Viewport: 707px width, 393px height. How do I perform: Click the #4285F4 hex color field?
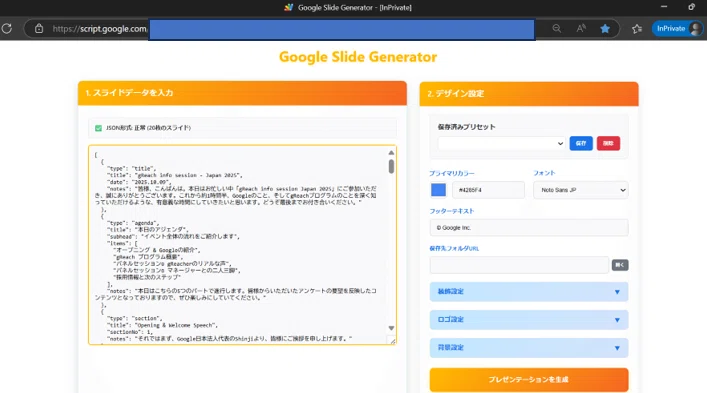click(x=488, y=190)
